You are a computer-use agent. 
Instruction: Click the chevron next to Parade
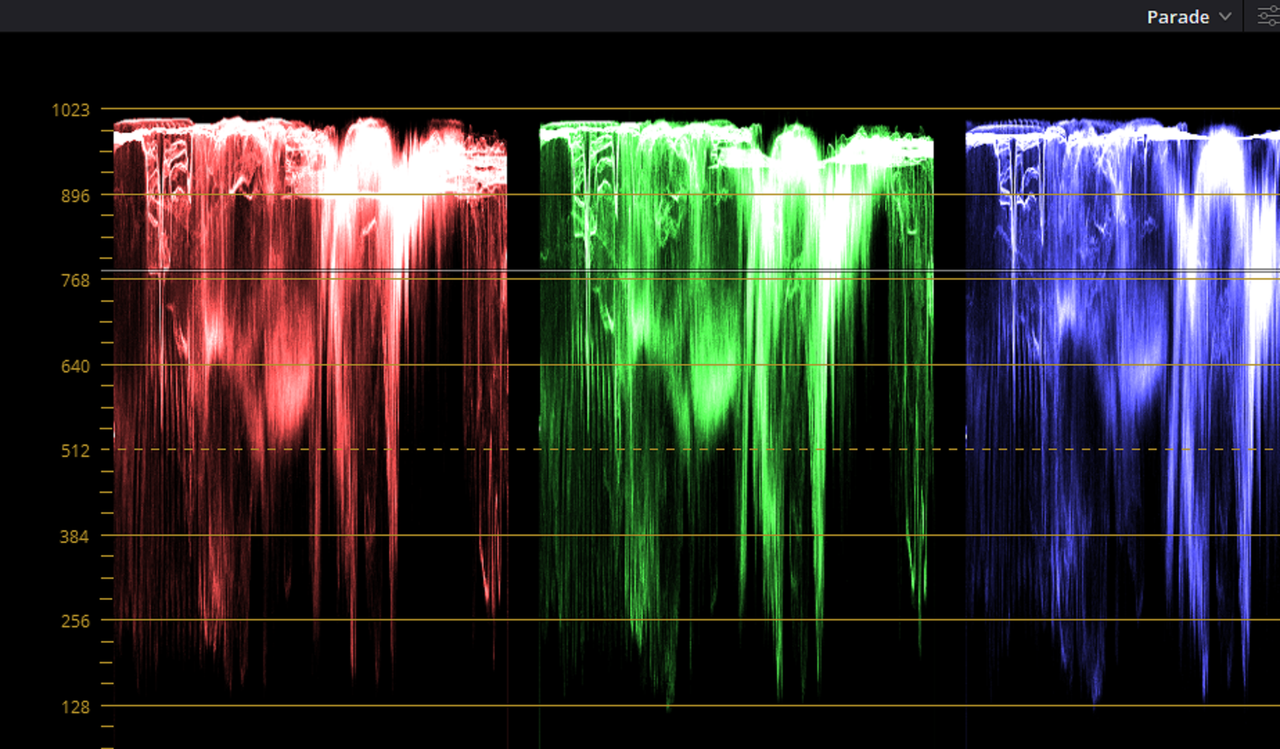(x=1226, y=17)
